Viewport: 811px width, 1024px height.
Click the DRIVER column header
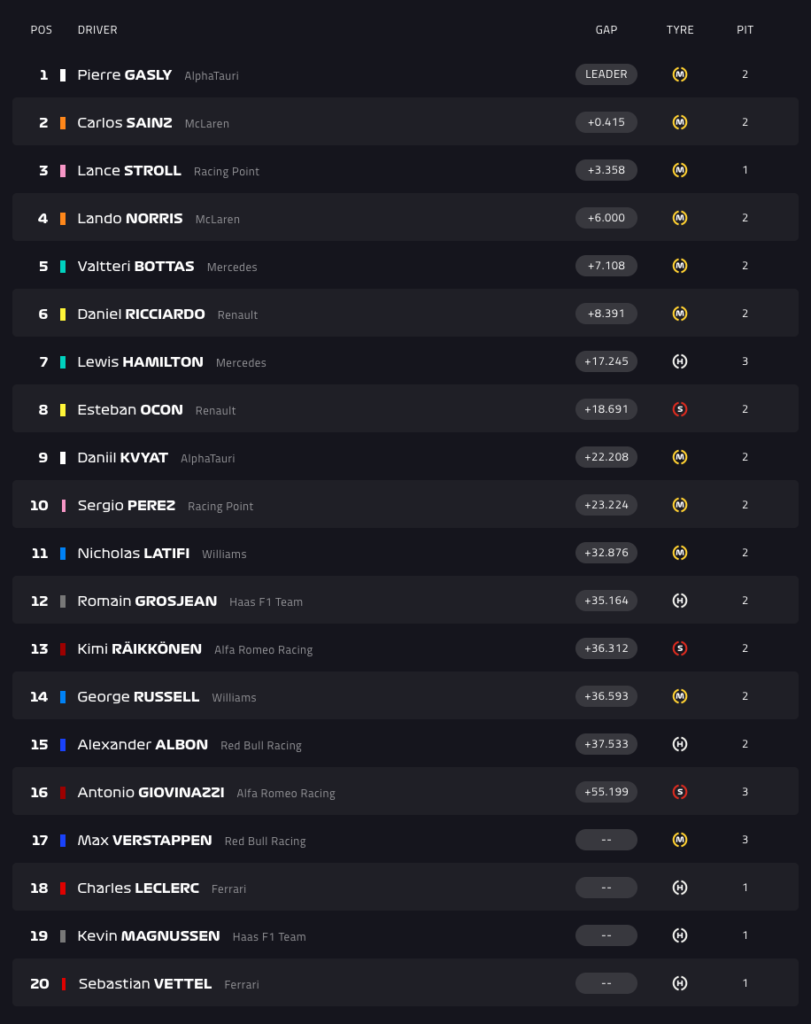click(97, 30)
